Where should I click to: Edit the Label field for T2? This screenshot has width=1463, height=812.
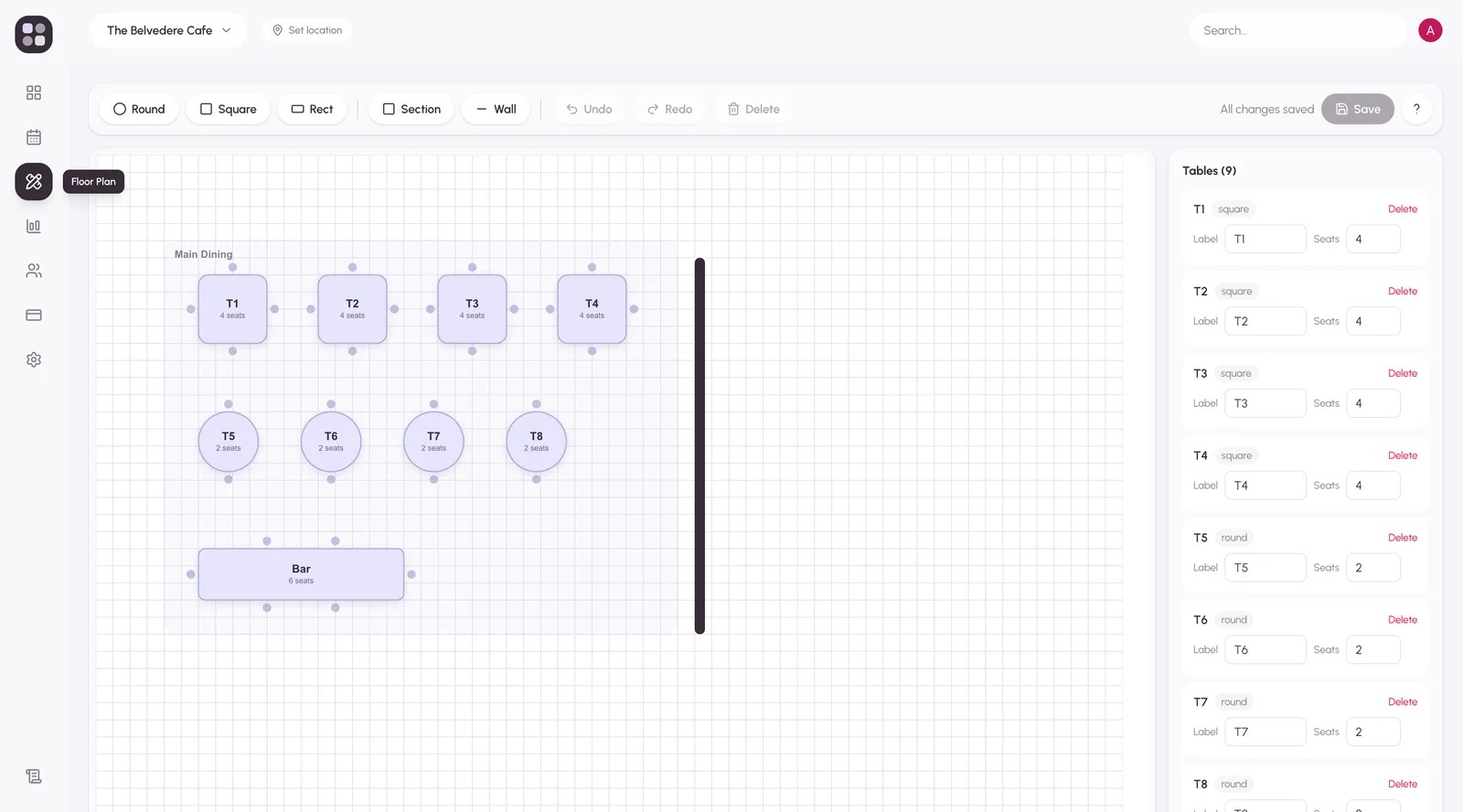(x=1265, y=321)
